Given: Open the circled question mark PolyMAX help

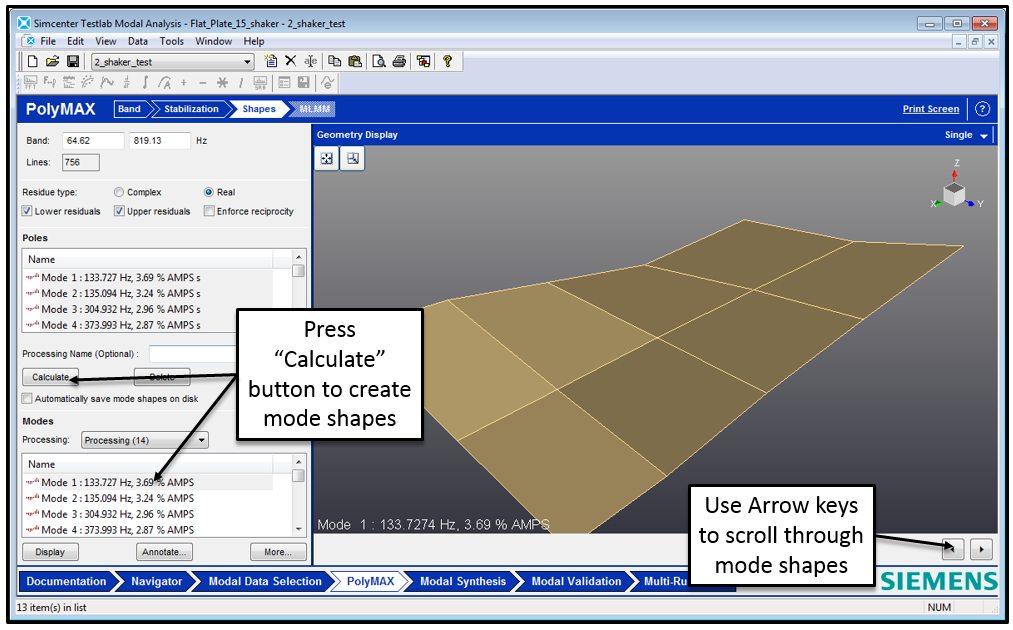Looking at the screenshot, I should point(982,109).
